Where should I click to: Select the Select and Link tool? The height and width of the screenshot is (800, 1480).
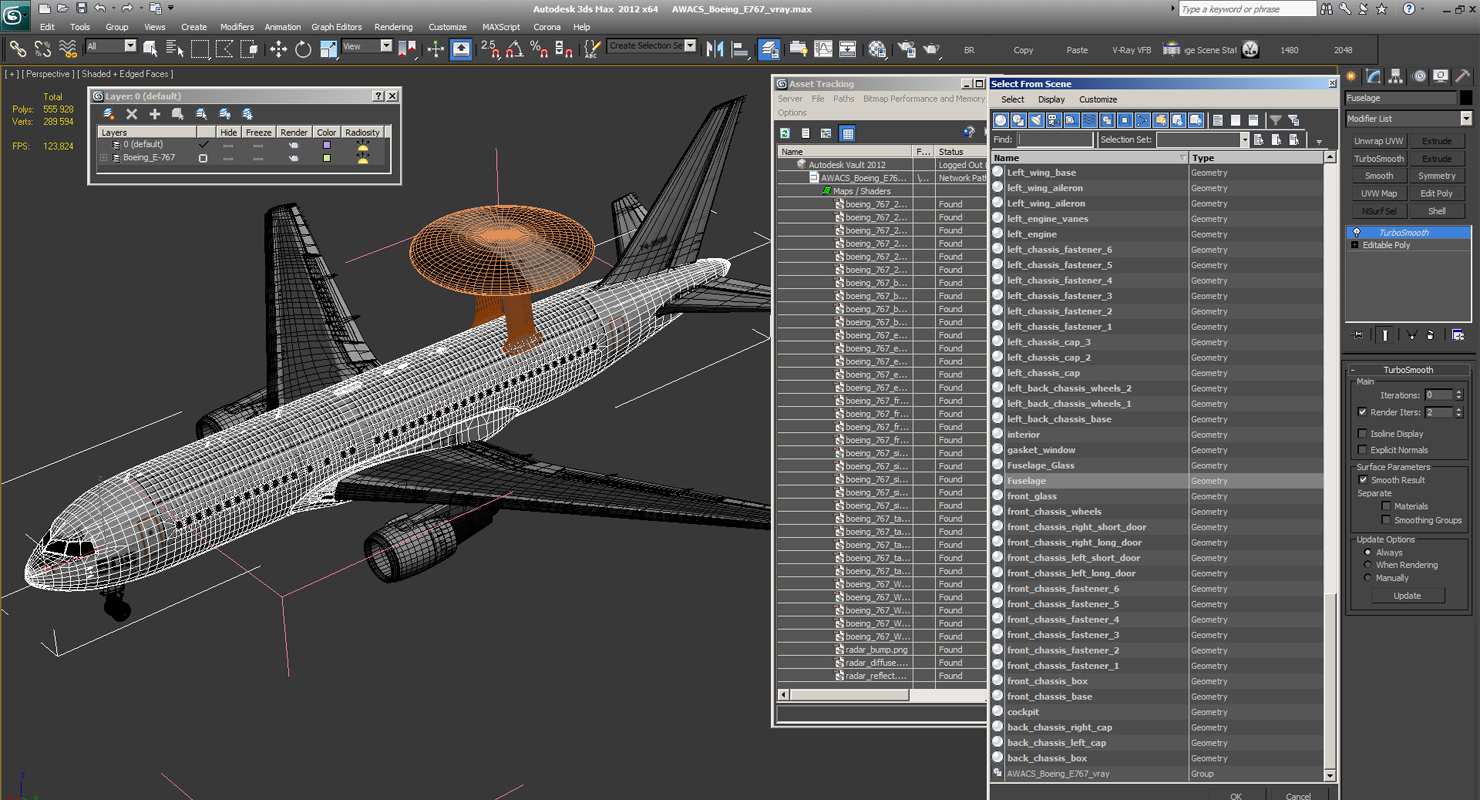pyautogui.click(x=18, y=48)
